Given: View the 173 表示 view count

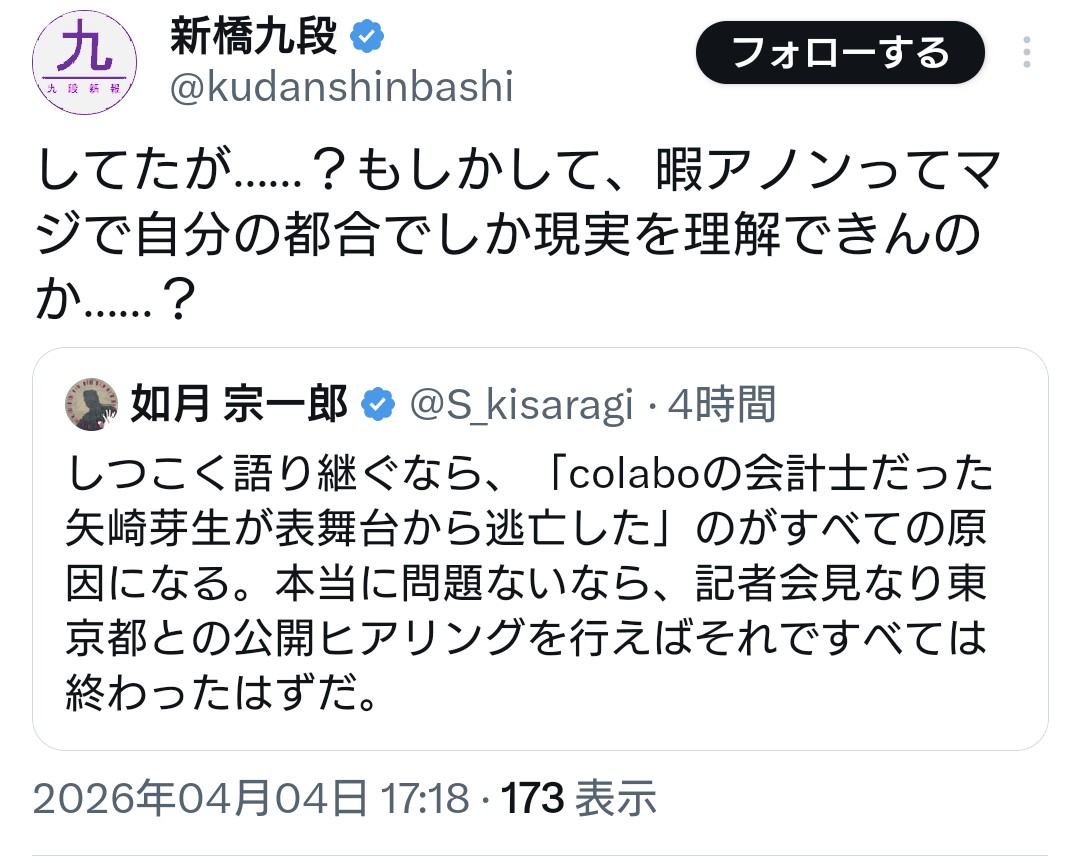Looking at the screenshot, I should click(x=578, y=798).
